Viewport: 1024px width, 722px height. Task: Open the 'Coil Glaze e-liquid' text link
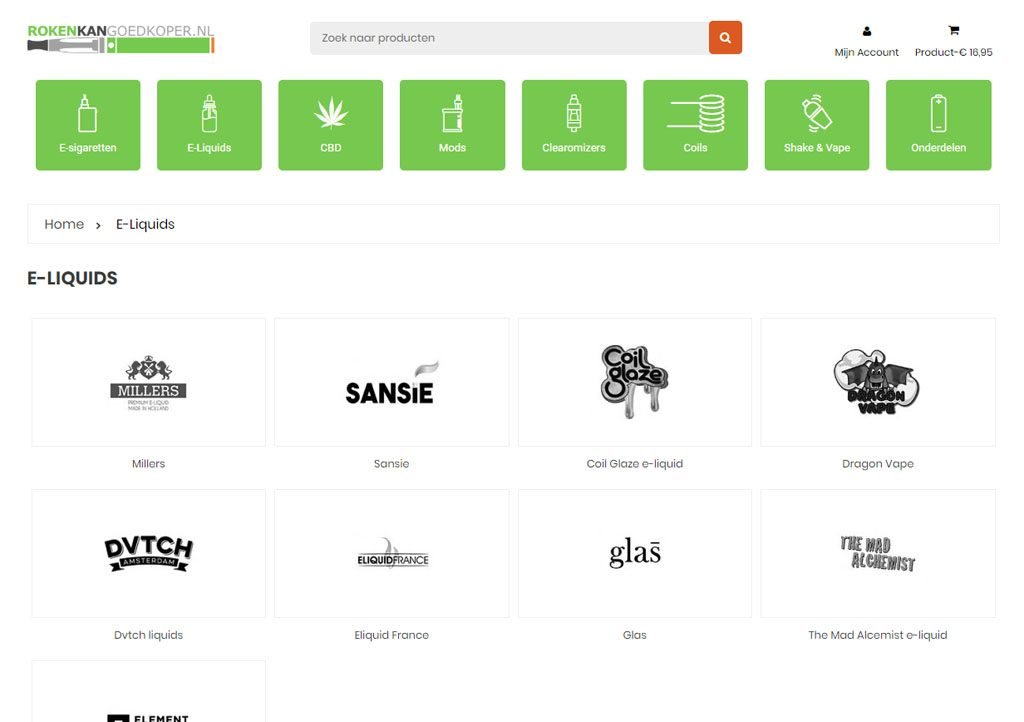[x=635, y=463]
